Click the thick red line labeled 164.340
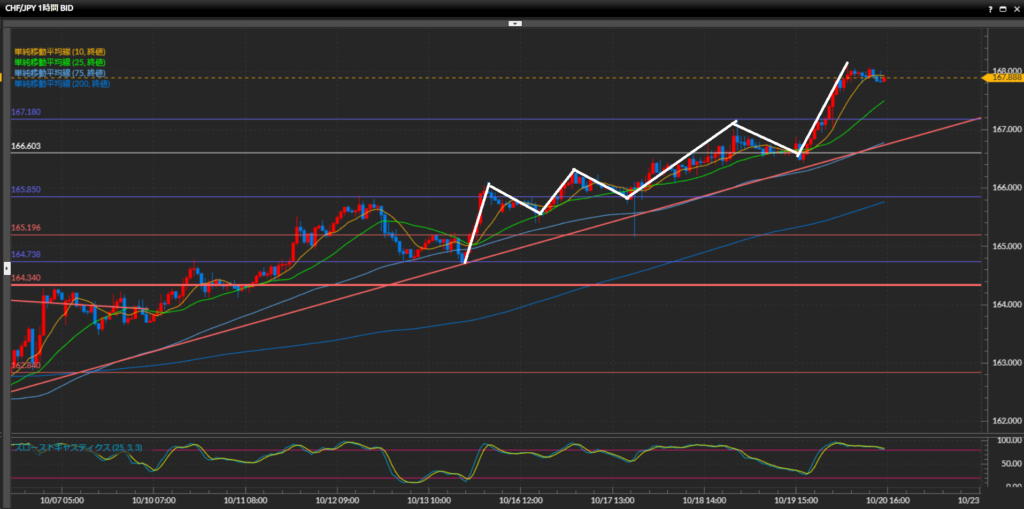 (26, 278)
